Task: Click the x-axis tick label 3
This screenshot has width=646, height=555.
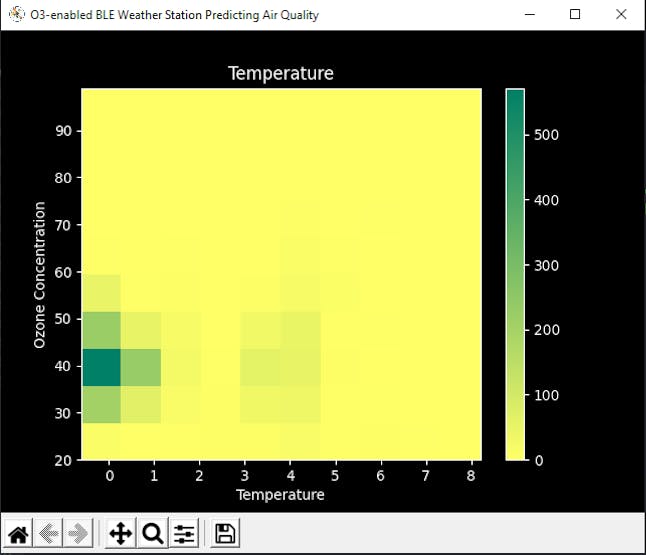Action: pos(245,476)
